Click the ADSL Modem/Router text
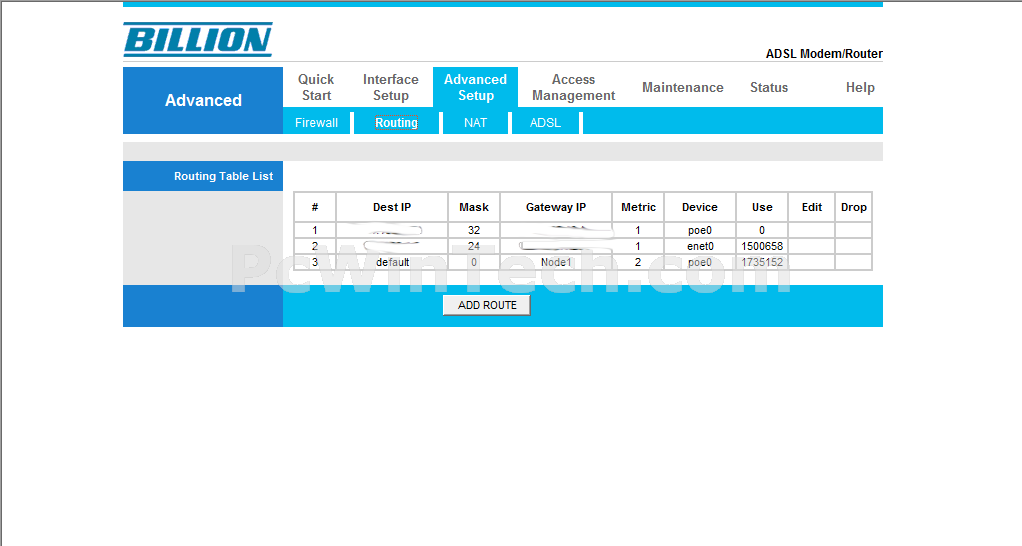The width and height of the screenshot is (1022, 546). pos(824,53)
